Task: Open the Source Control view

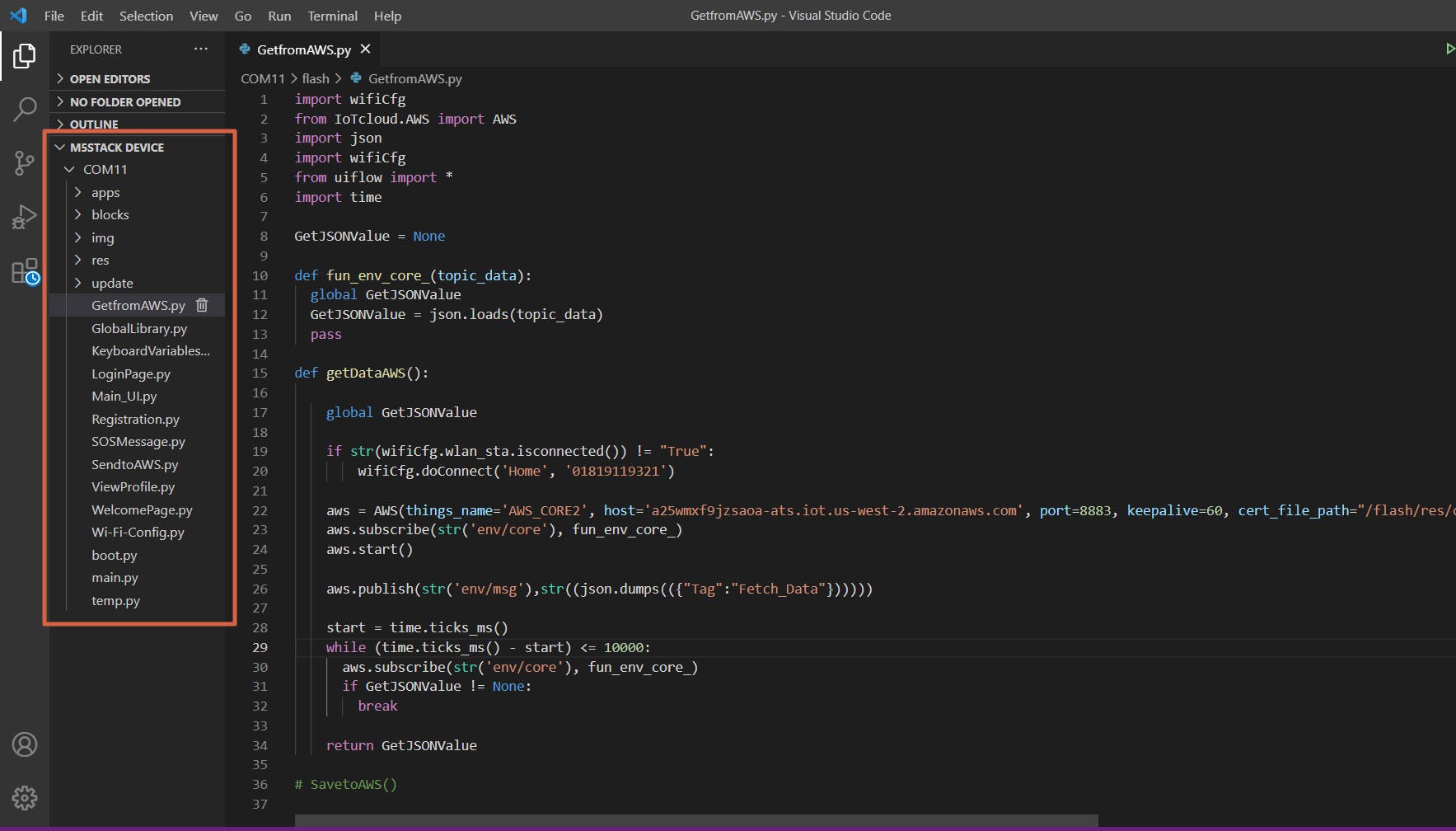Action: [25, 163]
